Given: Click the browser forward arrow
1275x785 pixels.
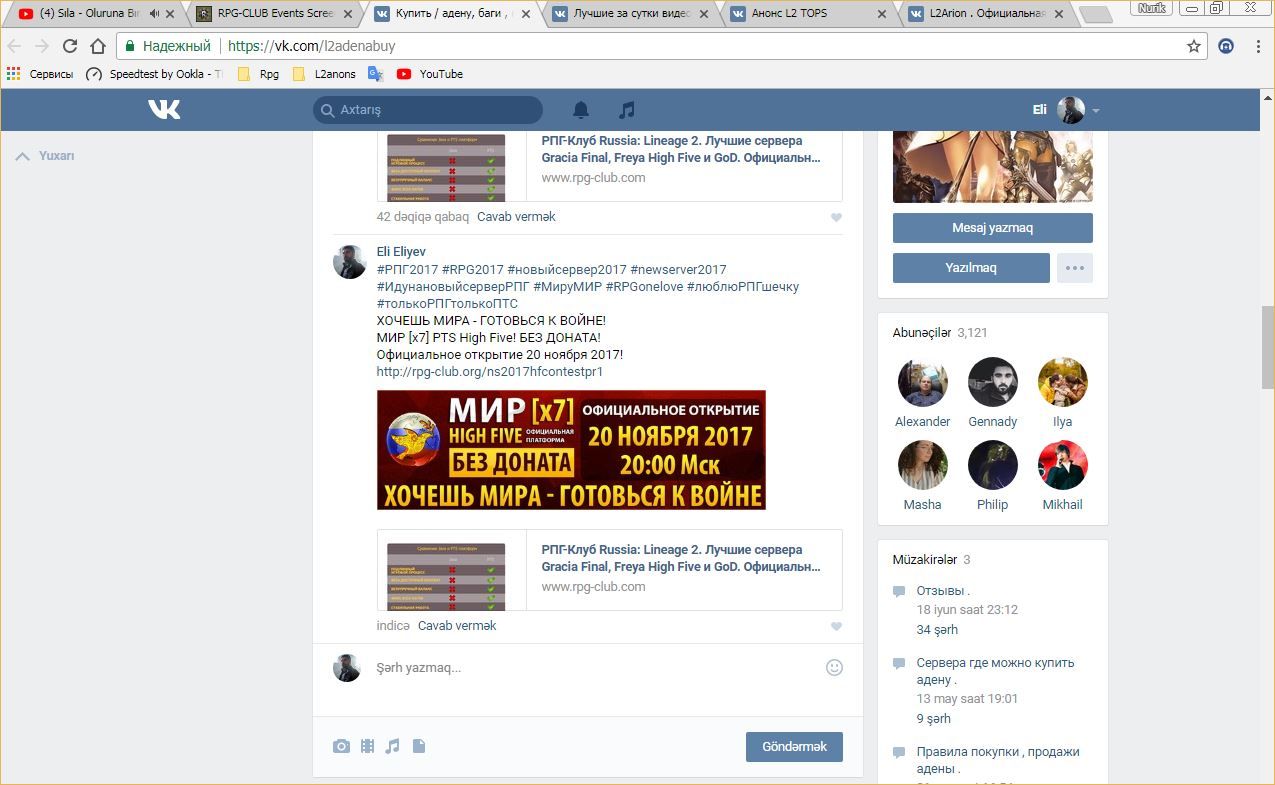Looking at the screenshot, I should pyautogui.click(x=42, y=46).
